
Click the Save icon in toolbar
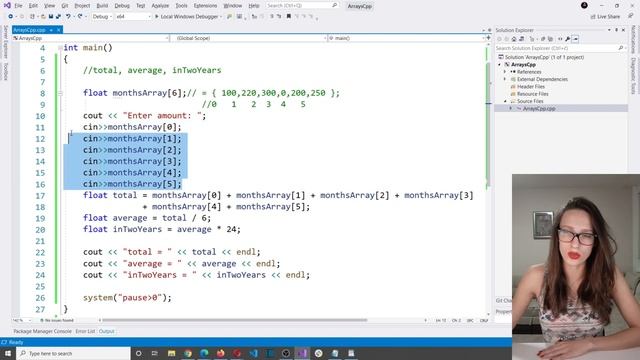point(51,17)
